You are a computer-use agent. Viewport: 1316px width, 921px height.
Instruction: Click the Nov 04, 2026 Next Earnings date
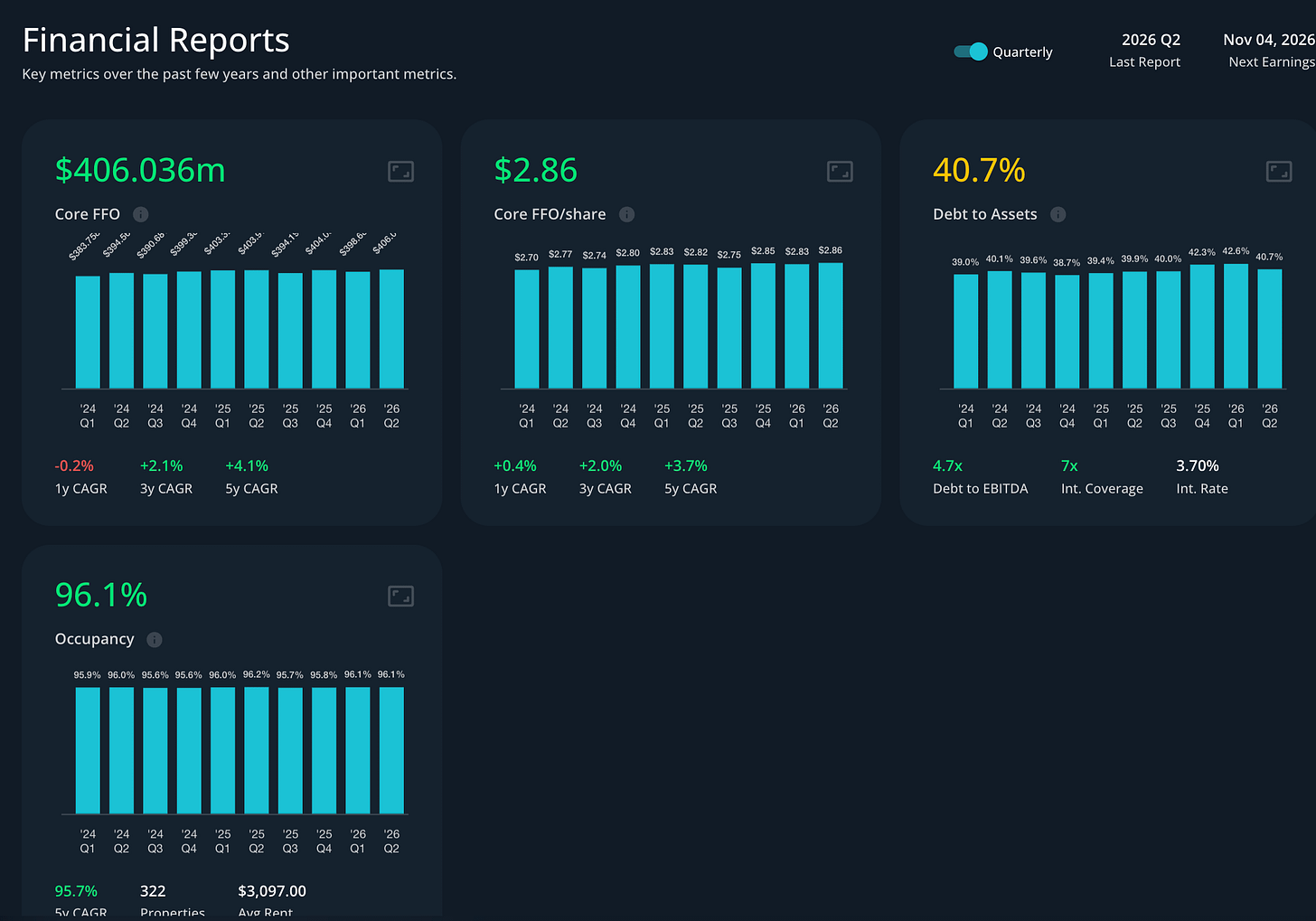1269,40
